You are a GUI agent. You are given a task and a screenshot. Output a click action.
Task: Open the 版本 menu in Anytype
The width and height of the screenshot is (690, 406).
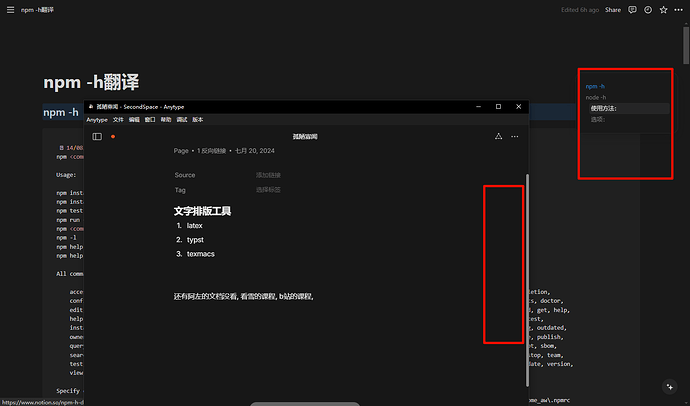pyautogui.click(x=197, y=120)
